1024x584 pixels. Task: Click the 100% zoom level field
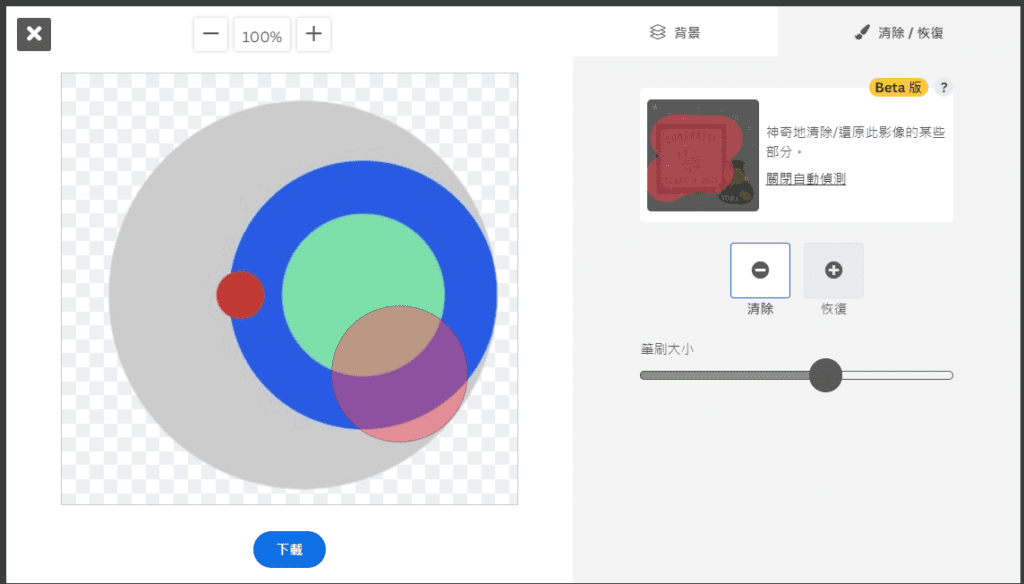pyautogui.click(x=262, y=35)
